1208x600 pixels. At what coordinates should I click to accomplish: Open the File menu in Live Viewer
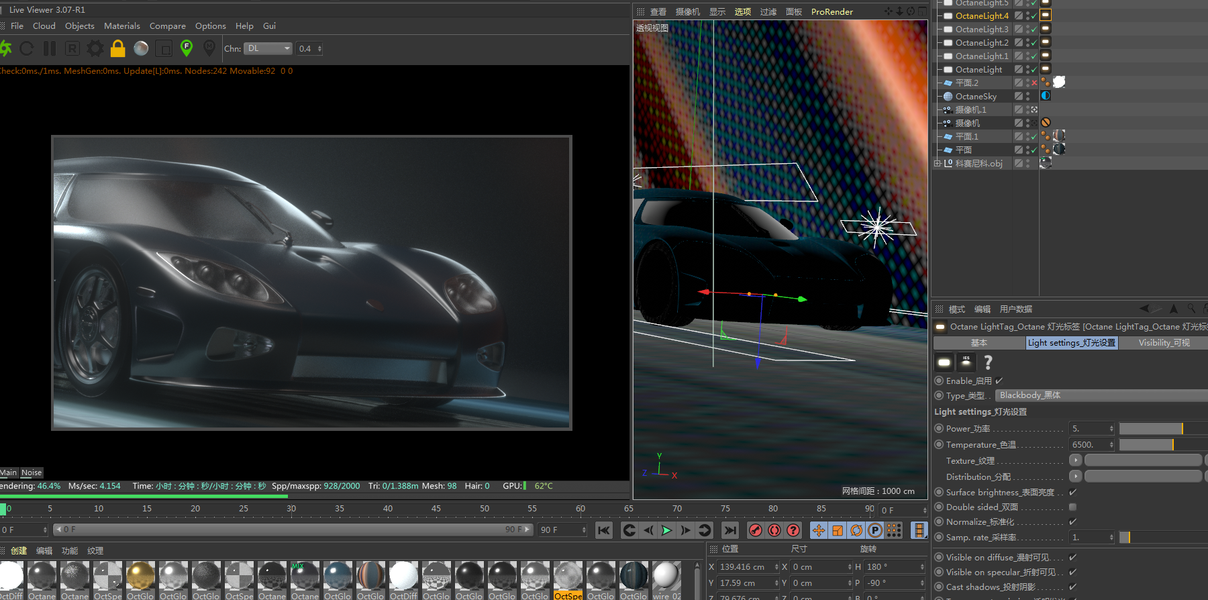[x=17, y=26]
